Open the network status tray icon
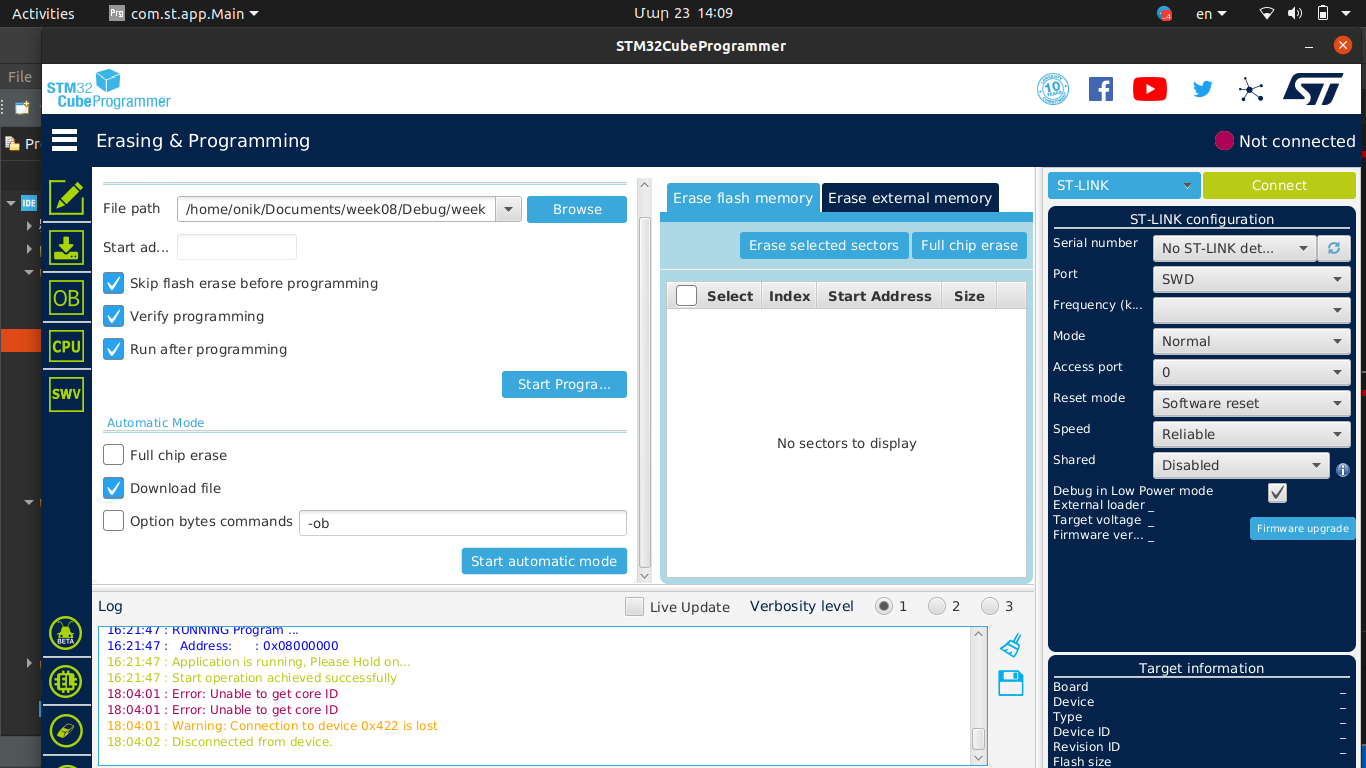Image resolution: width=1366 pixels, height=768 pixels. point(1267,13)
